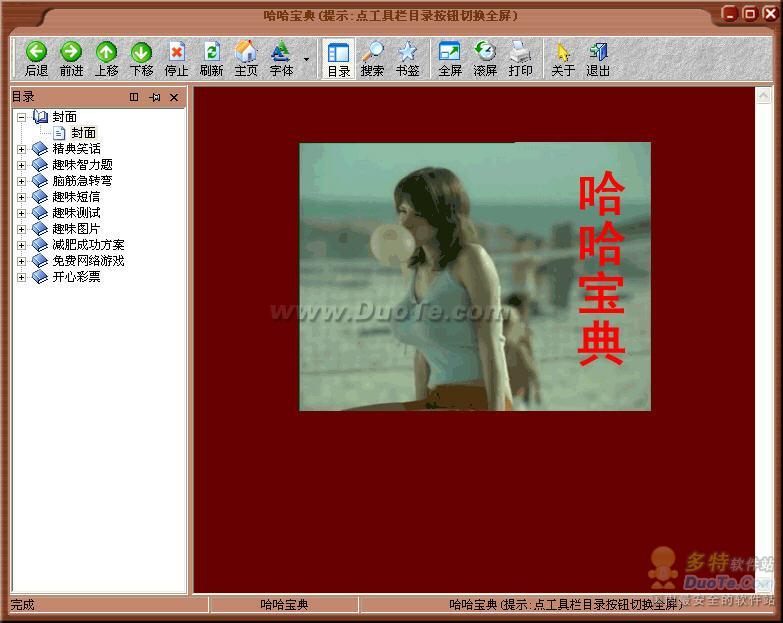Open the 字体 (Font) dropdown arrow
Viewport: 783px width, 623px height.
pos(306,59)
